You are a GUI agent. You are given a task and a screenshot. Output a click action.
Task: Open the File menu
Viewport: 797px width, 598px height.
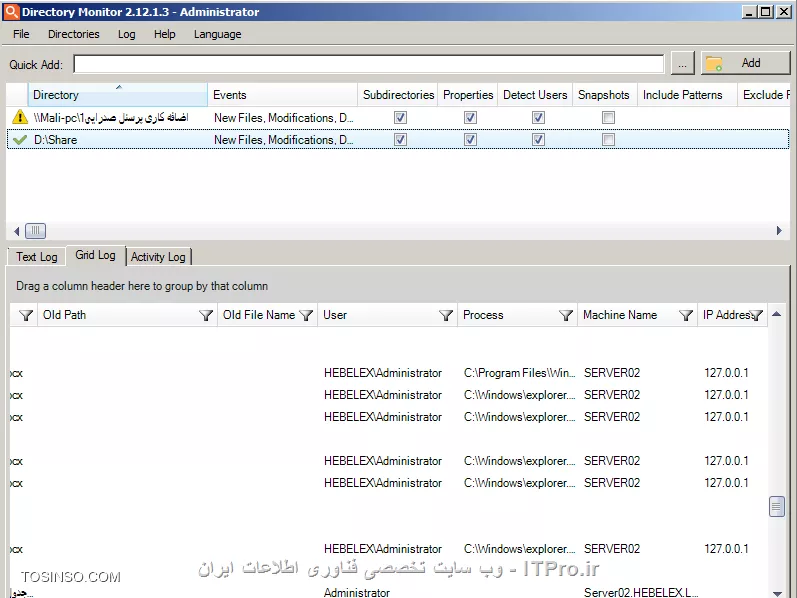[21, 34]
